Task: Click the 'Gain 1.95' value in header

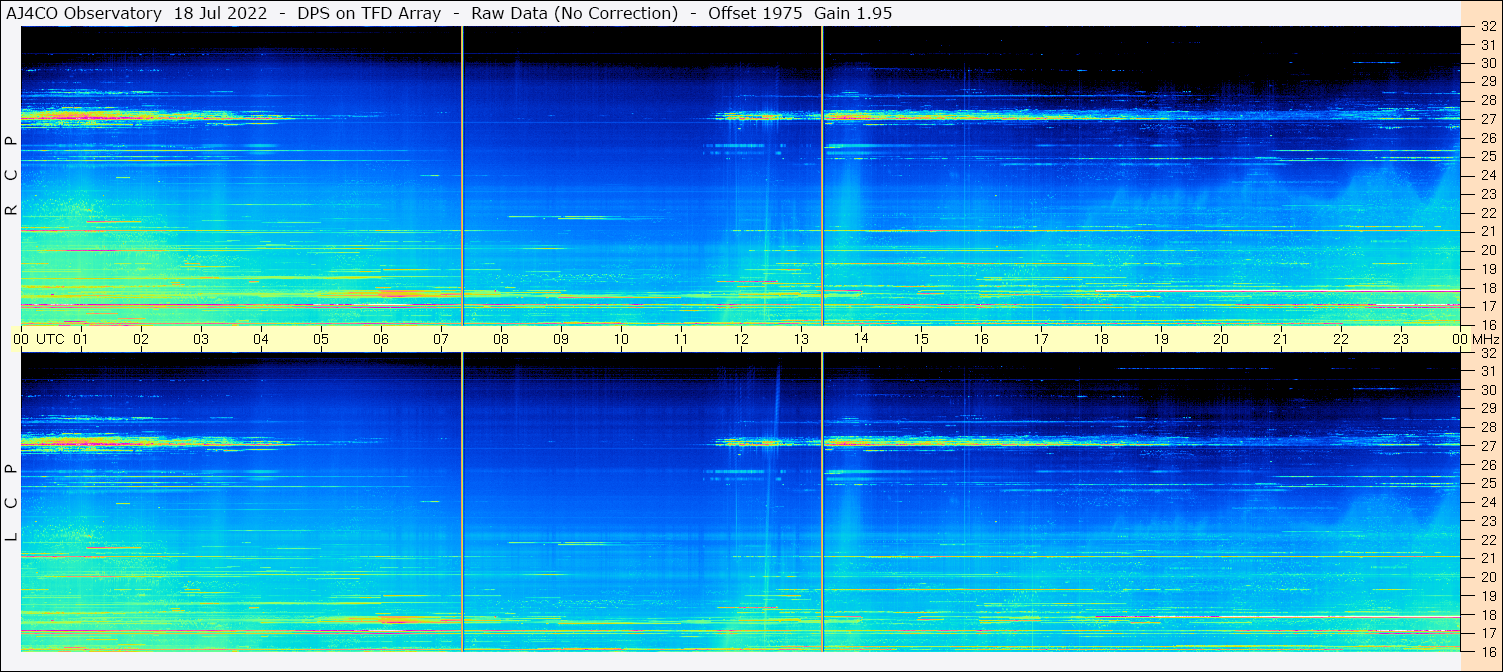Action: (853, 14)
